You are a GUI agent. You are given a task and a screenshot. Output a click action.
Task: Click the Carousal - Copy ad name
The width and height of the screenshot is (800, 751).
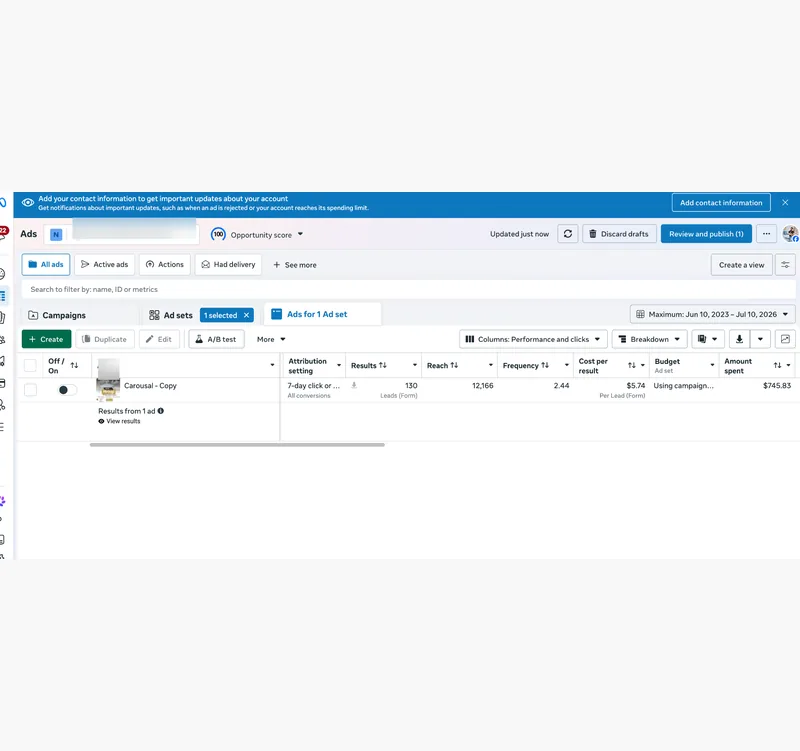pos(151,386)
